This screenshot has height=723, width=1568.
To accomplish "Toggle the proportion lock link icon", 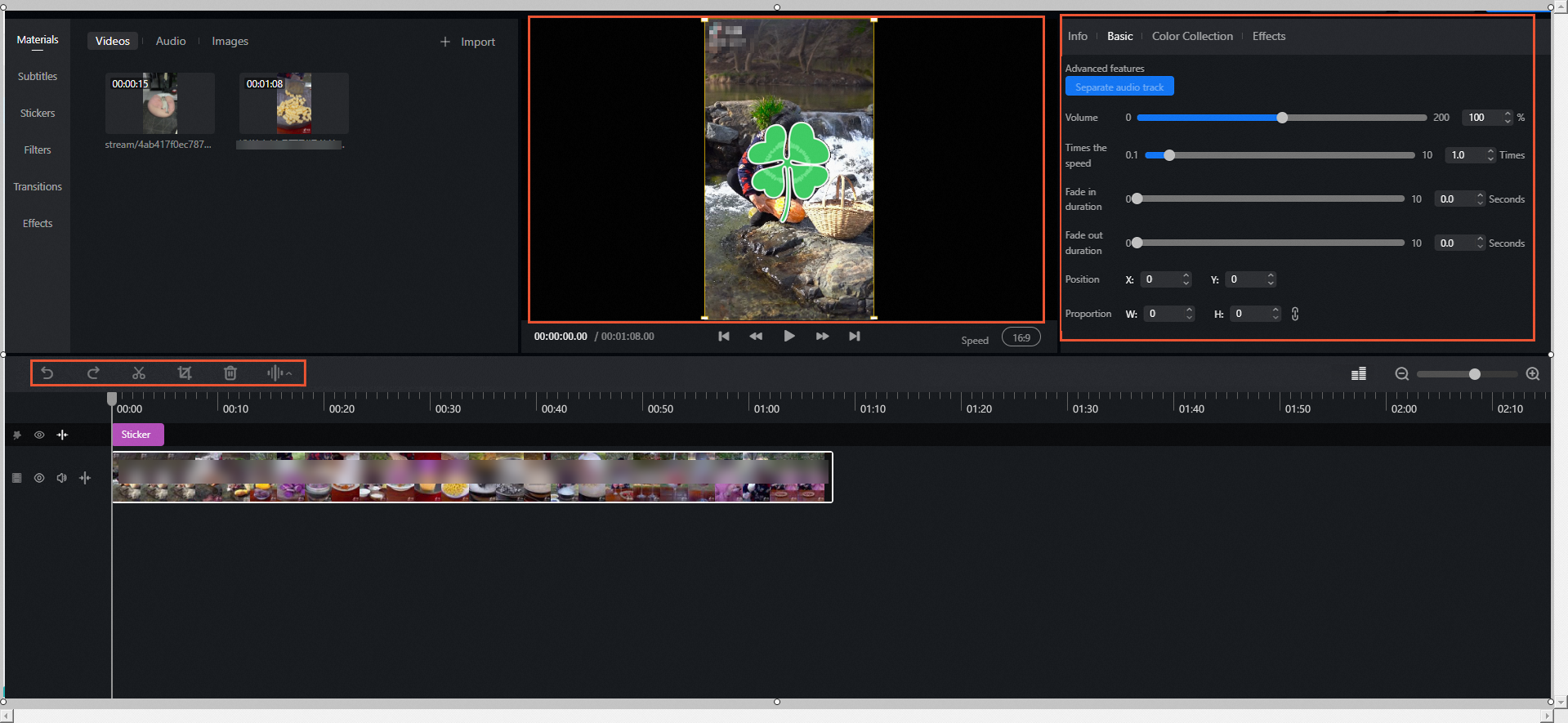I will tap(1295, 314).
